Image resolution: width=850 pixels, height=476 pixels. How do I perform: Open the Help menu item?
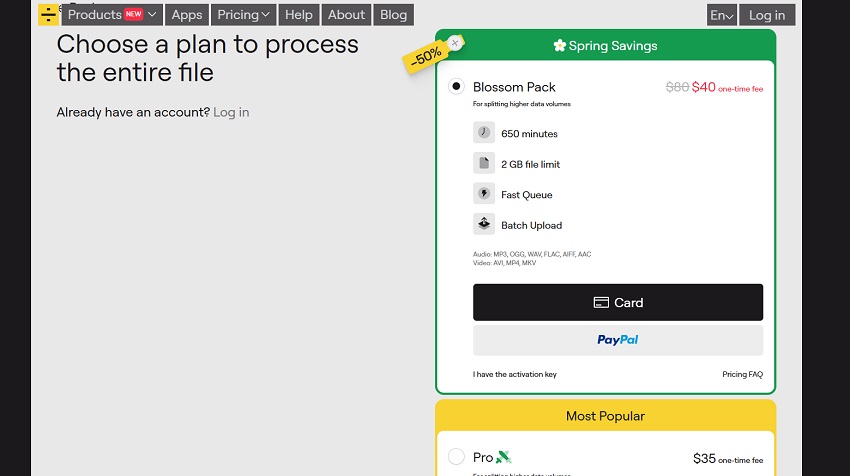coord(298,15)
